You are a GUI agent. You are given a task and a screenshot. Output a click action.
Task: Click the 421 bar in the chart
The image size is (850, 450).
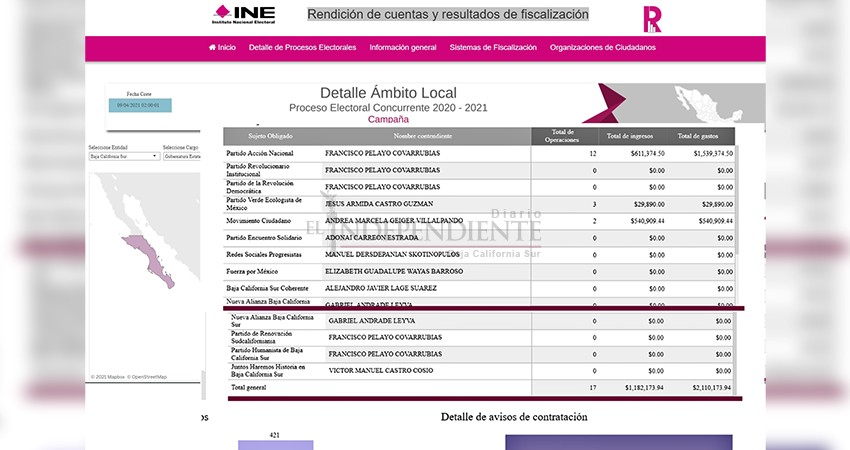click(x=275, y=445)
